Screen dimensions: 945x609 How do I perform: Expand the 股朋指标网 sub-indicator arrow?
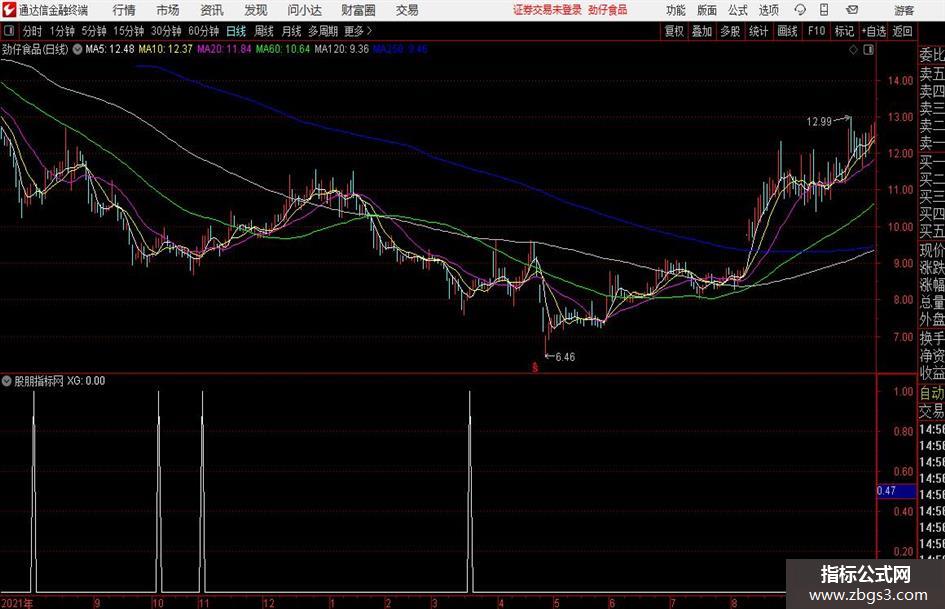pyautogui.click(x=7, y=381)
